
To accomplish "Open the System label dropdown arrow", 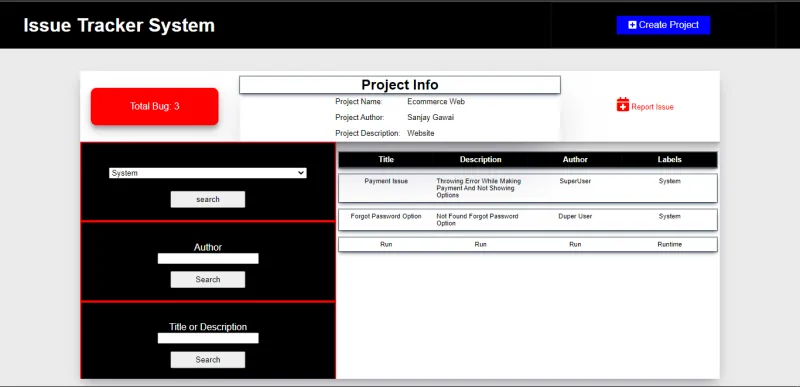I will 301,173.
